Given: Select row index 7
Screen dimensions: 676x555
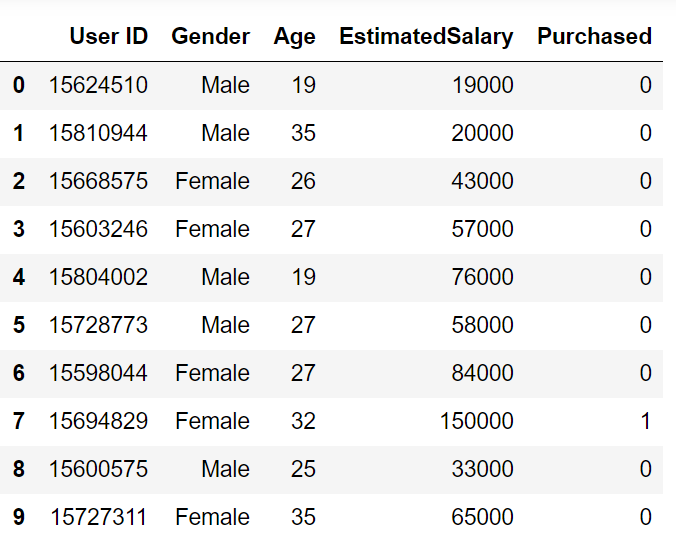Looking at the screenshot, I should tap(19, 421).
